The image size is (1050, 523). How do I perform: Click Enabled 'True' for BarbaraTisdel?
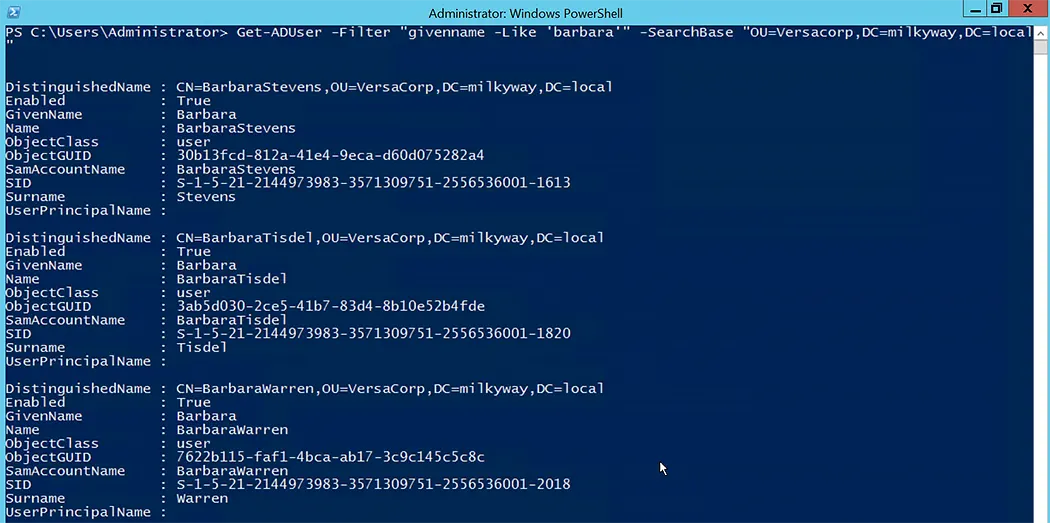(194, 251)
